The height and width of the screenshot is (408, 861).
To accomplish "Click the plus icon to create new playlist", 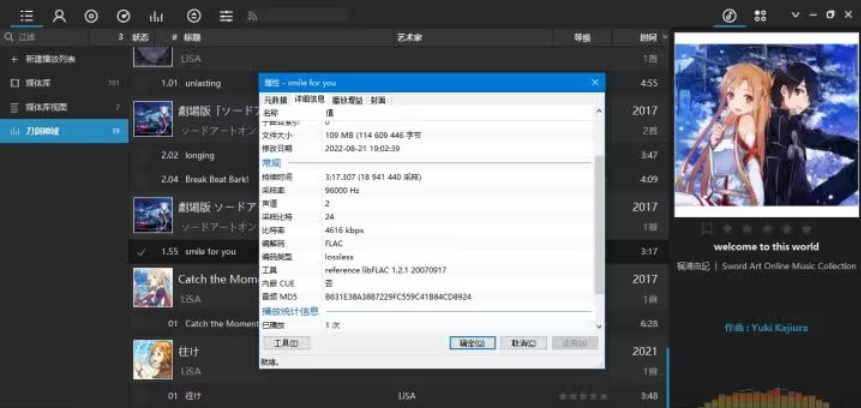I will click(x=14, y=59).
